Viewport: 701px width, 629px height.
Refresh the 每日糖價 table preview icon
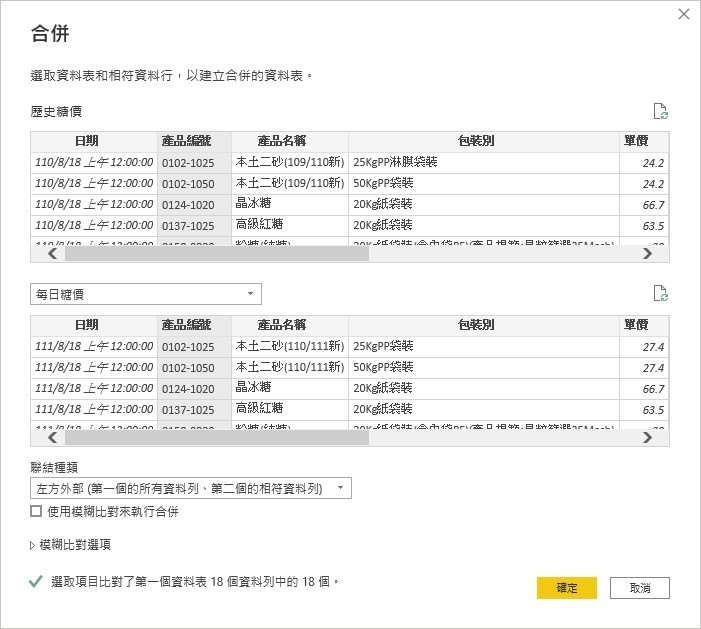coord(660,293)
